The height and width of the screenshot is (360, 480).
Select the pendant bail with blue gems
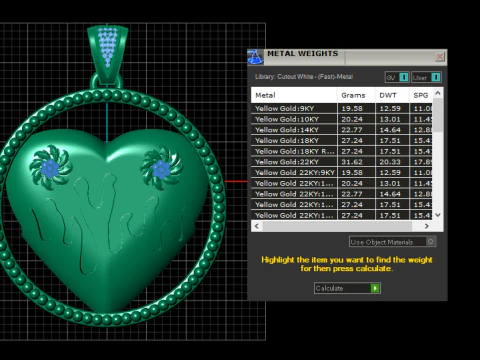(107, 55)
